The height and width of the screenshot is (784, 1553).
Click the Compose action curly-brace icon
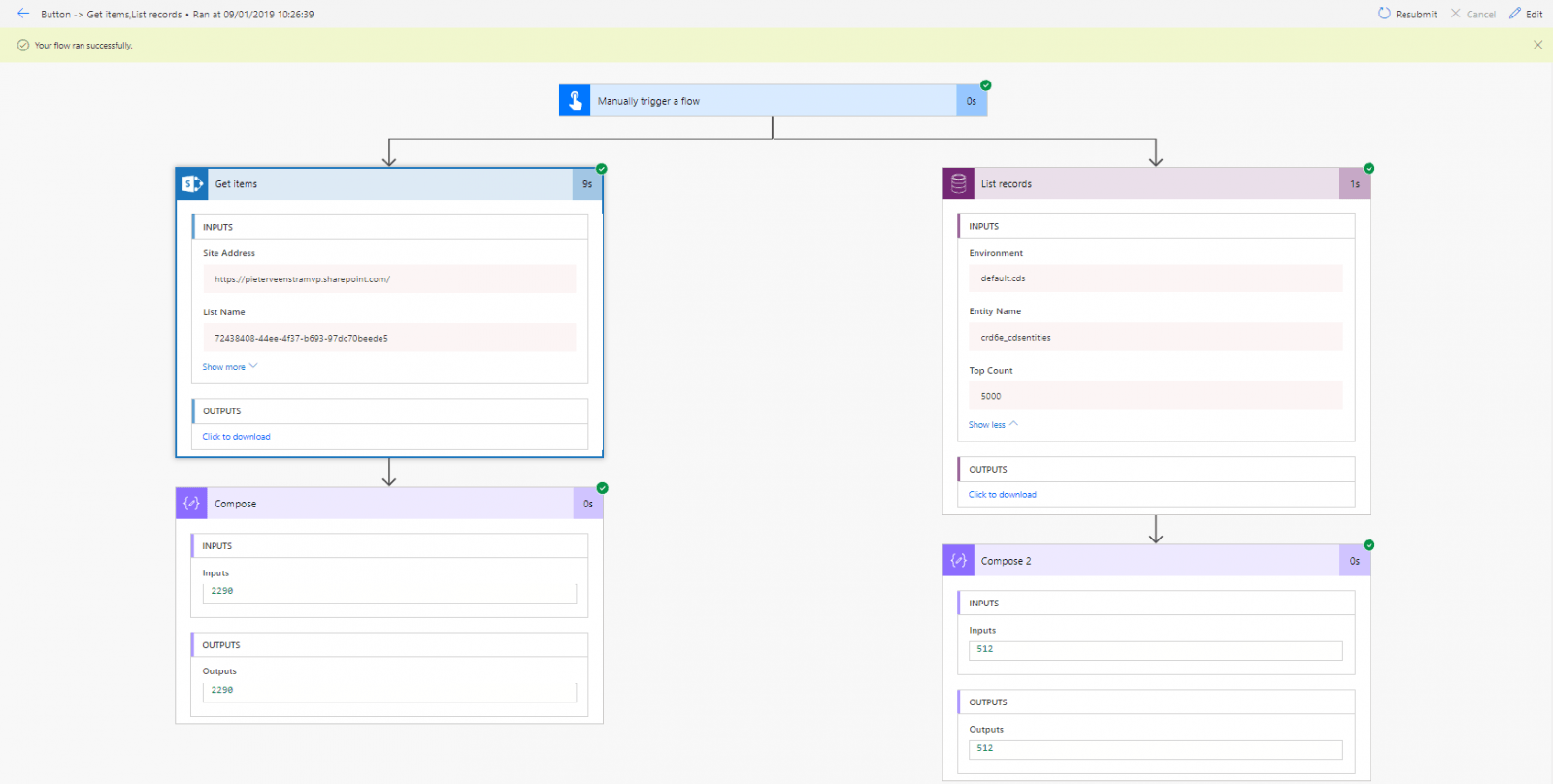click(191, 504)
